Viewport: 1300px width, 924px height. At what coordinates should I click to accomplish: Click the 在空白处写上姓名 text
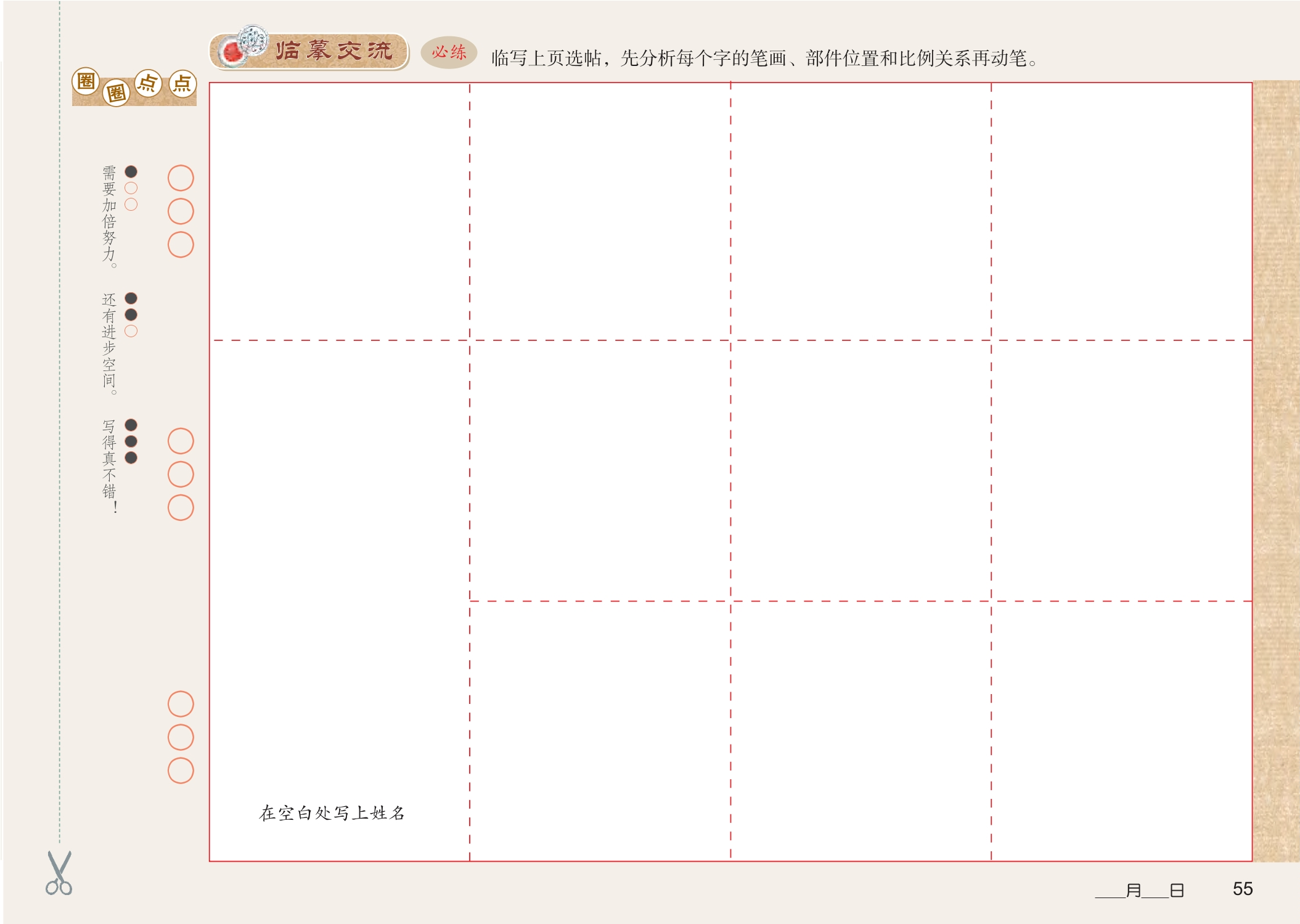(332, 813)
